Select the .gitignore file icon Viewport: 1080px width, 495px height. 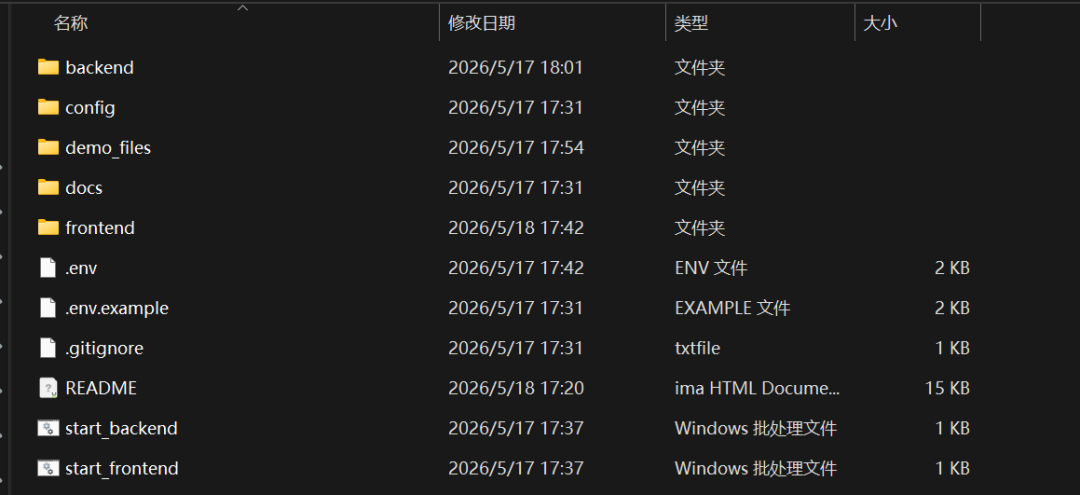[x=48, y=348]
